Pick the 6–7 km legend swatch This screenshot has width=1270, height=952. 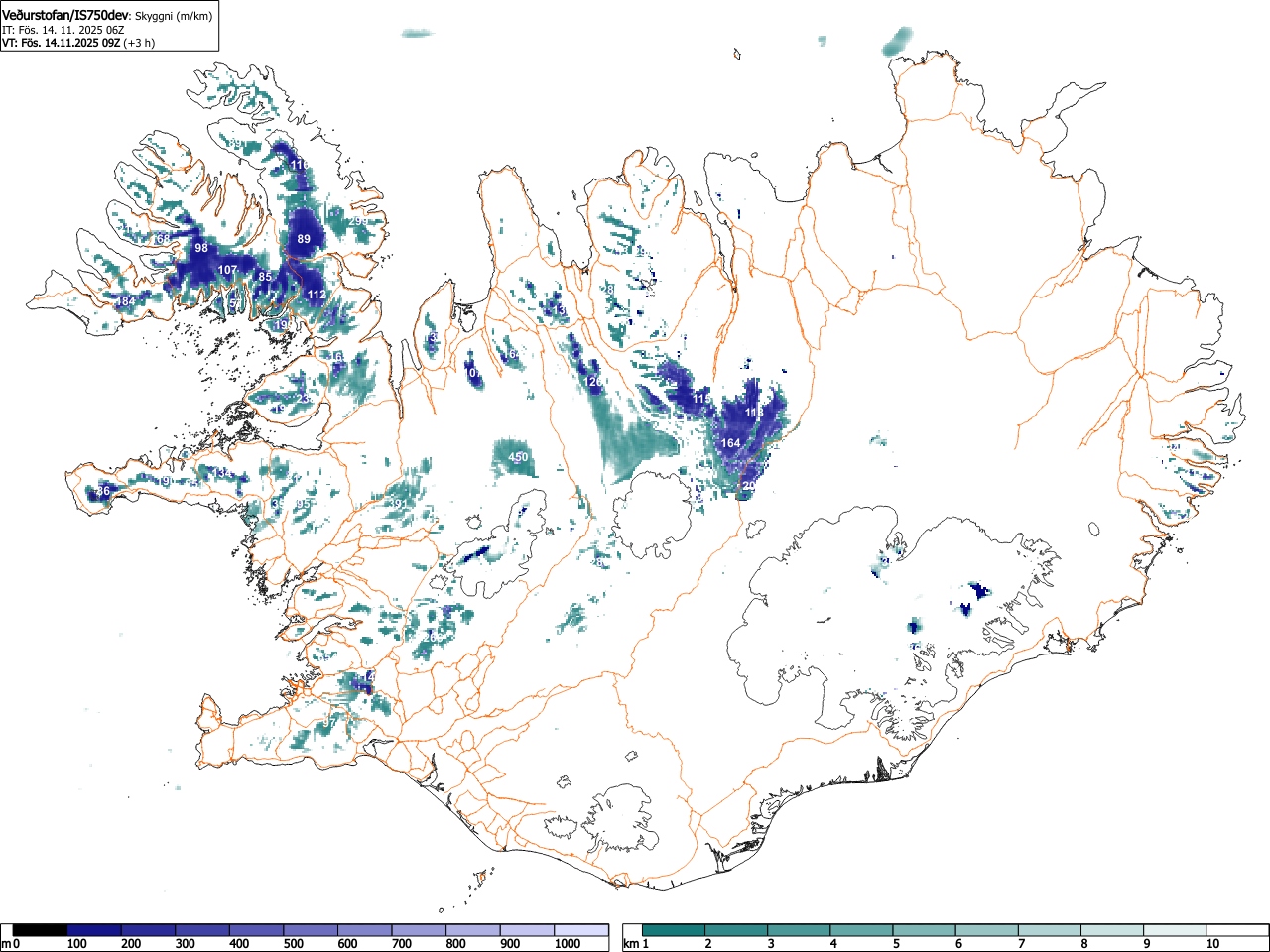pyautogui.click(x=986, y=930)
